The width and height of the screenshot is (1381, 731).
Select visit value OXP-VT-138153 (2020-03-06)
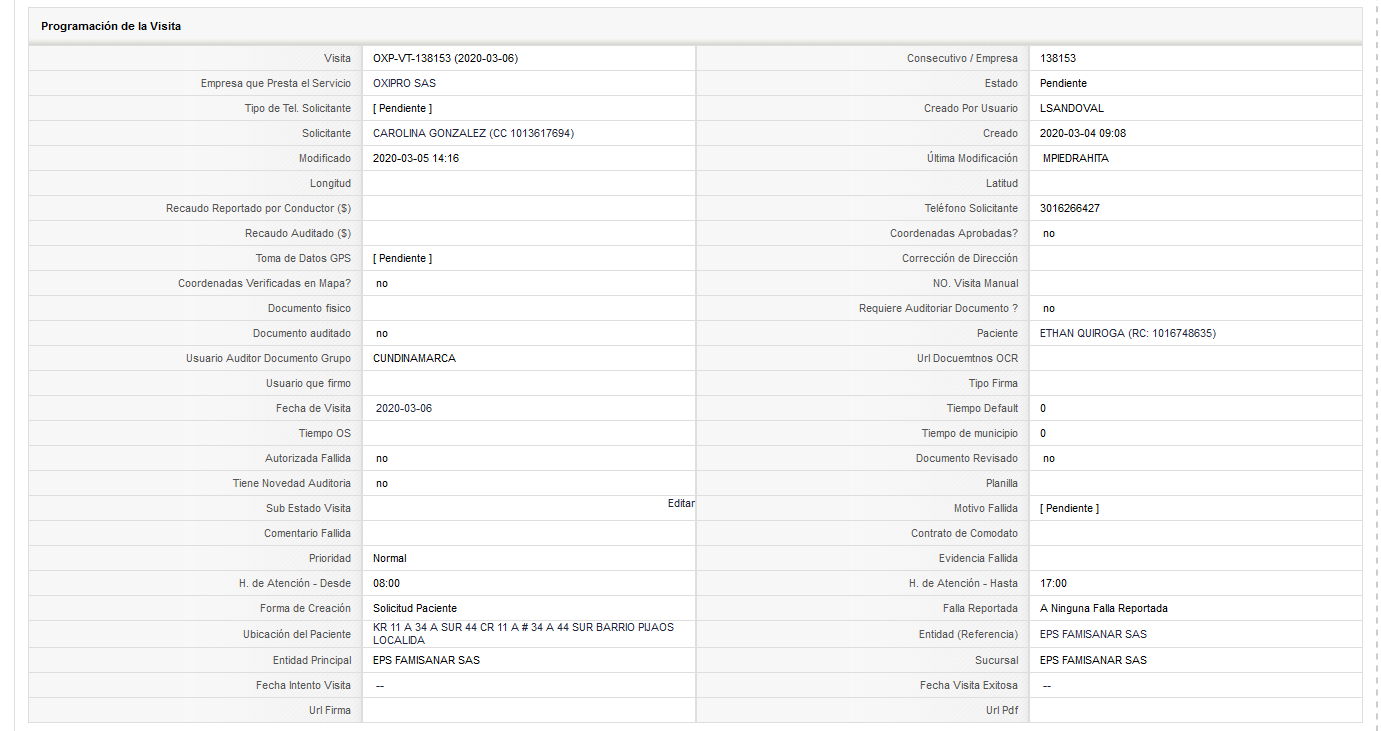pyautogui.click(x=445, y=58)
